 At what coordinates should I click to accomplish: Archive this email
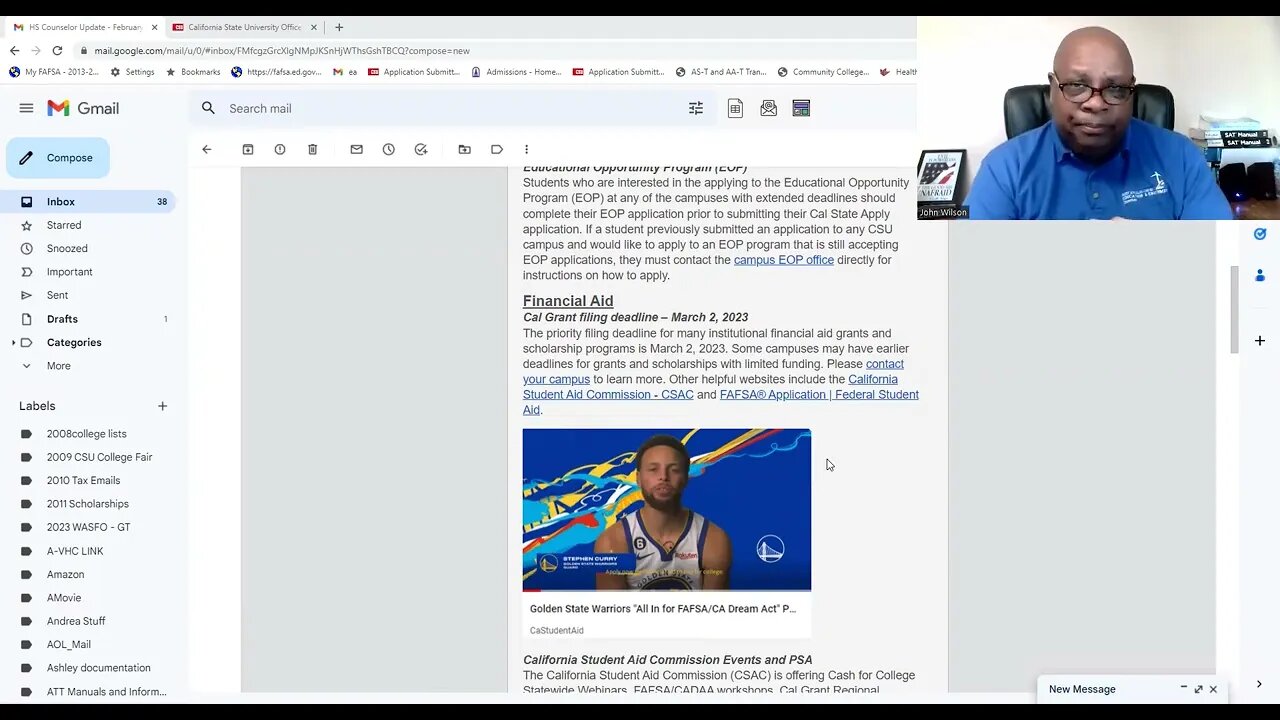[248, 149]
